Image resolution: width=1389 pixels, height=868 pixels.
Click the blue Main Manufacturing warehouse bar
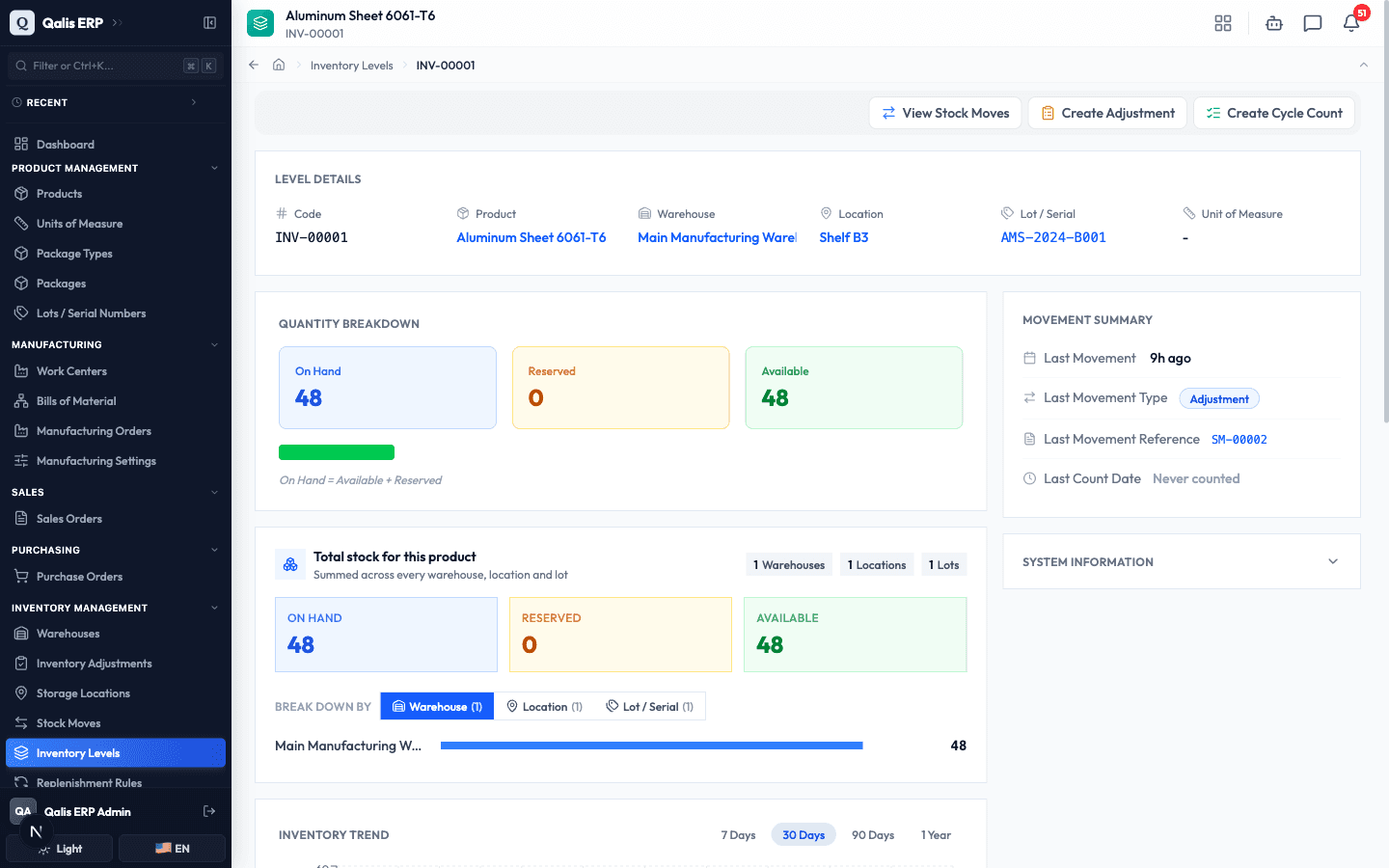tap(652, 746)
